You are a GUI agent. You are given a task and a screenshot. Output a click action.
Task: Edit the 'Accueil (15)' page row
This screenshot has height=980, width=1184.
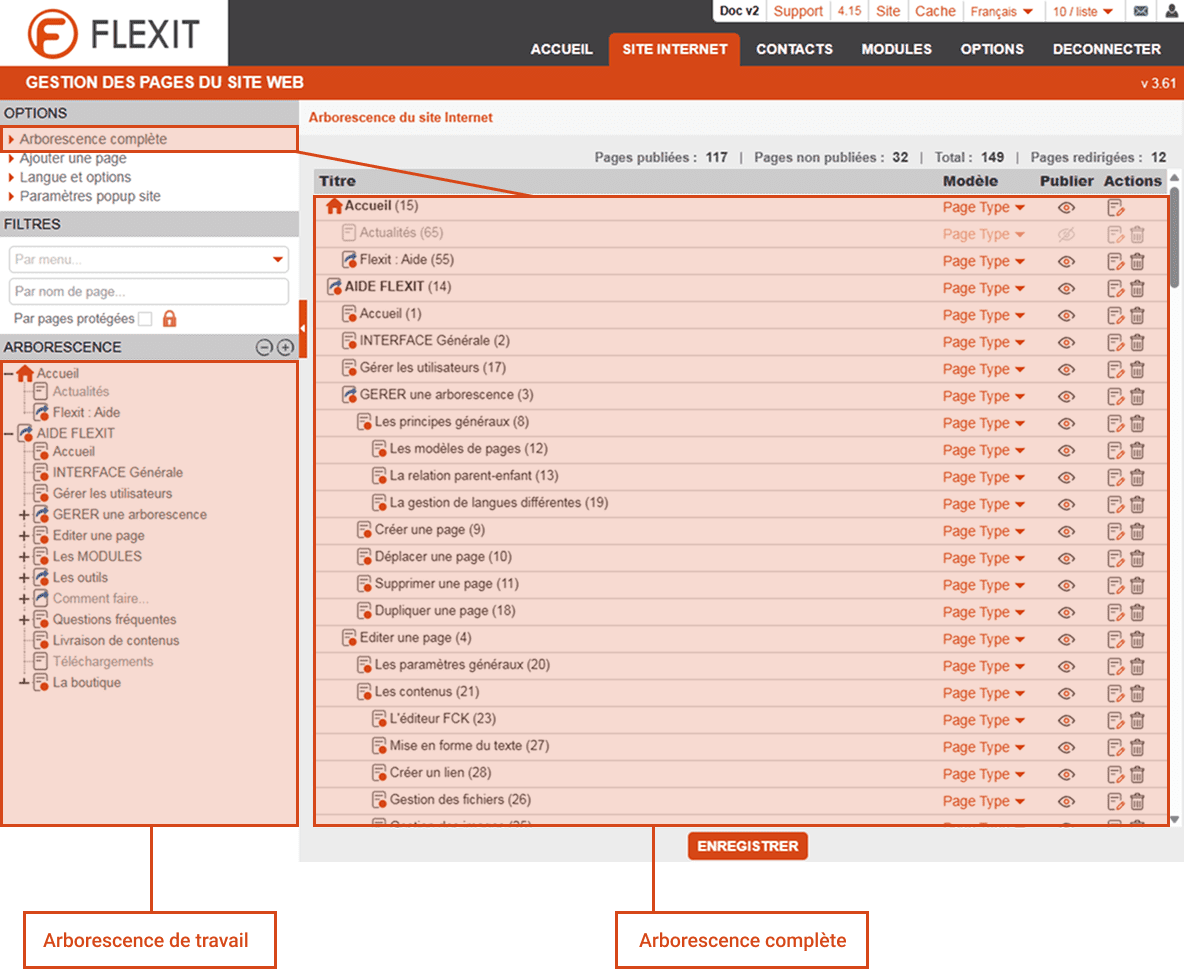(1116, 208)
